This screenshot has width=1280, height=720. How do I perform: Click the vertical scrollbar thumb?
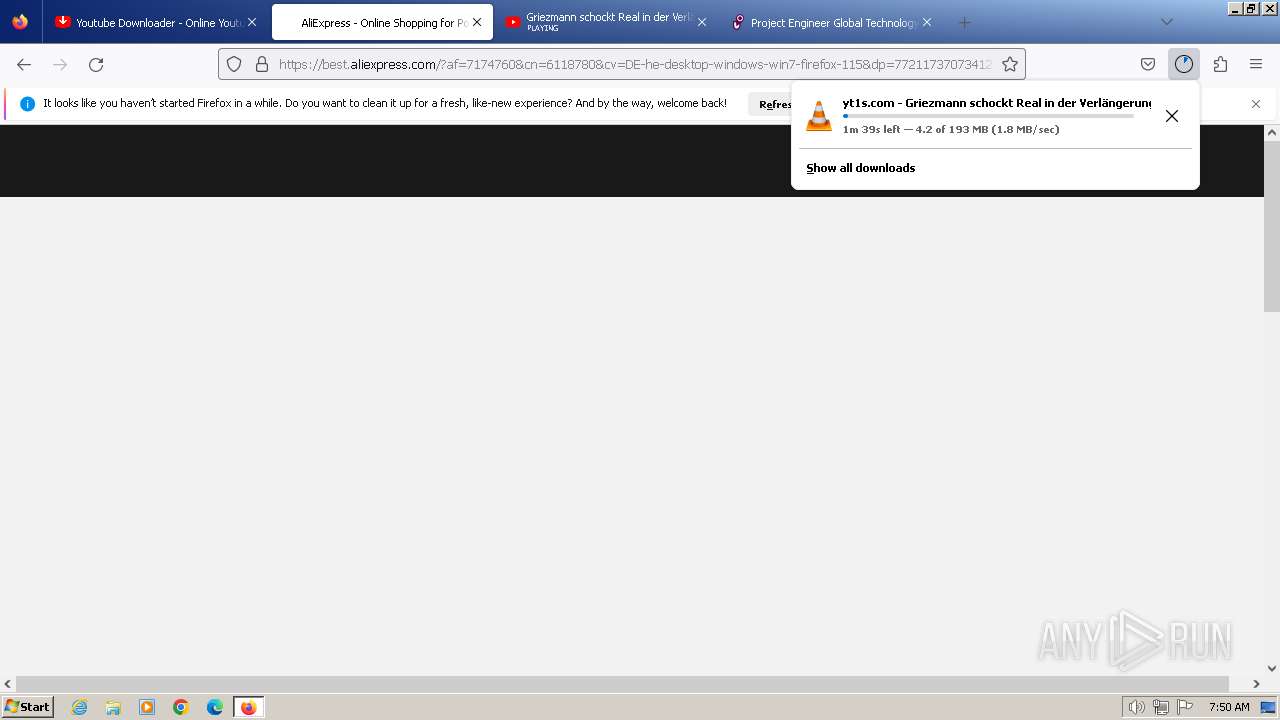(x=1272, y=226)
